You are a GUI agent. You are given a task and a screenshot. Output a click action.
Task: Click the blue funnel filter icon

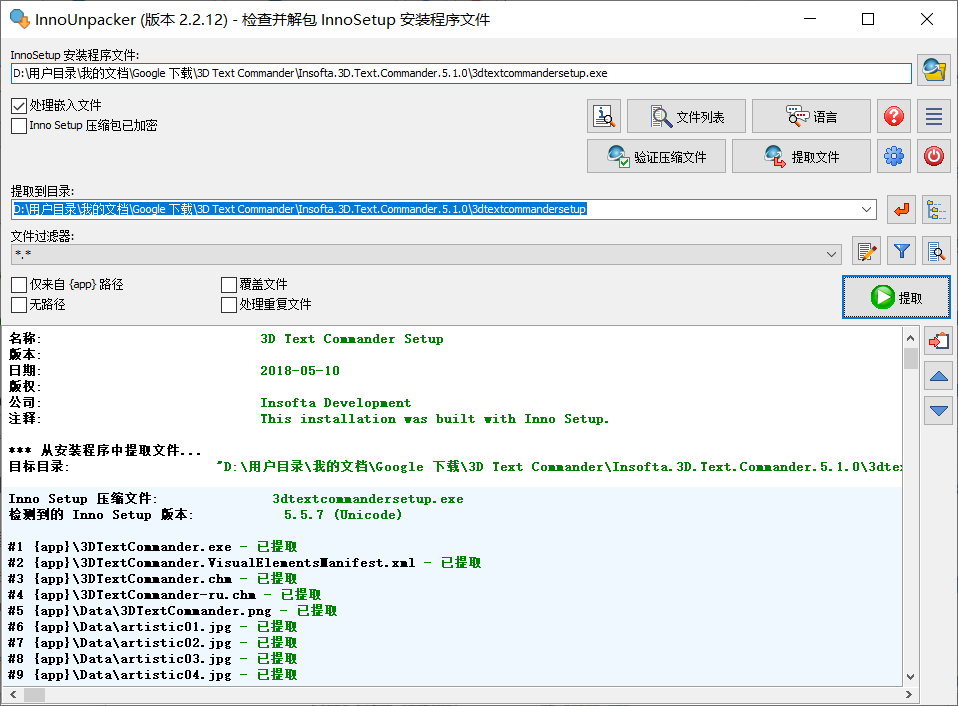pyautogui.click(x=902, y=251)
